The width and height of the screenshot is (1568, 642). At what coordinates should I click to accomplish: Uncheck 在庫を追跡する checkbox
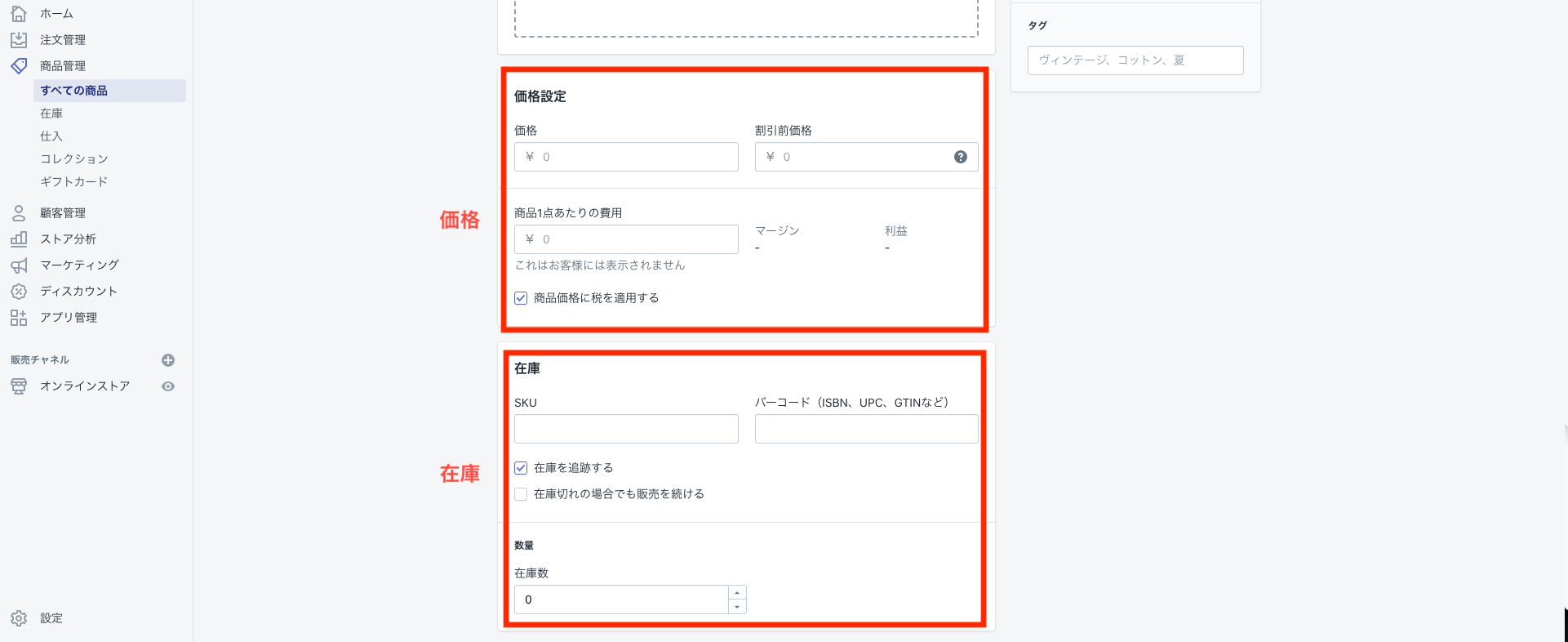click(x=521, y=468)
